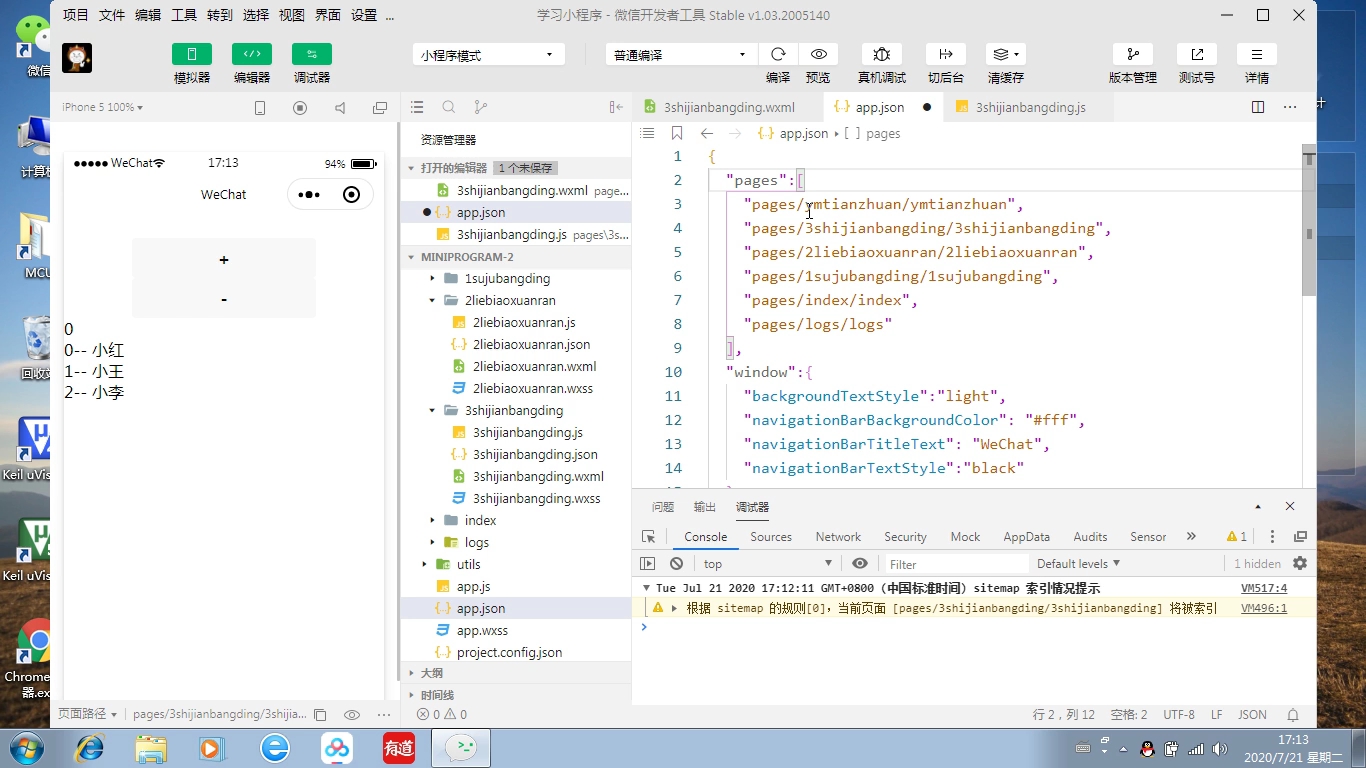Open the file search icon
This screenshot has height=768, width=1366.
point(449,107)
